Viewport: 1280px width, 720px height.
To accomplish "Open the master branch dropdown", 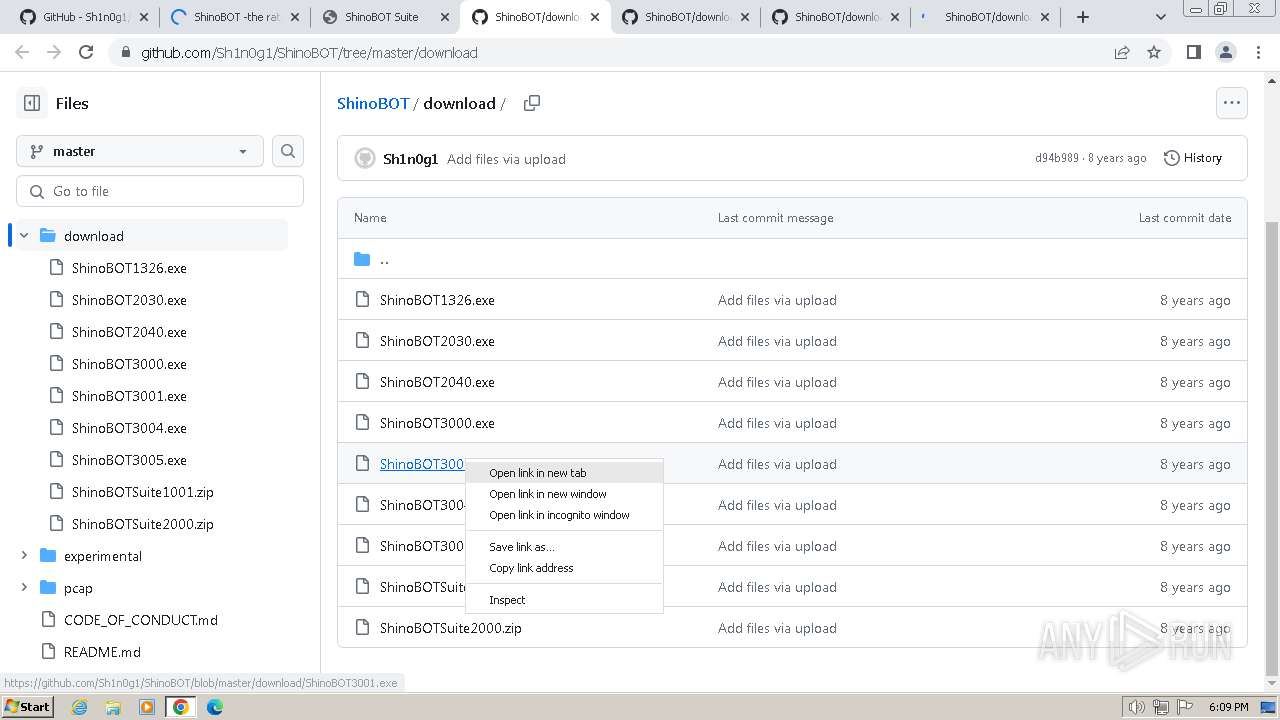I will (x=140, y=151).
